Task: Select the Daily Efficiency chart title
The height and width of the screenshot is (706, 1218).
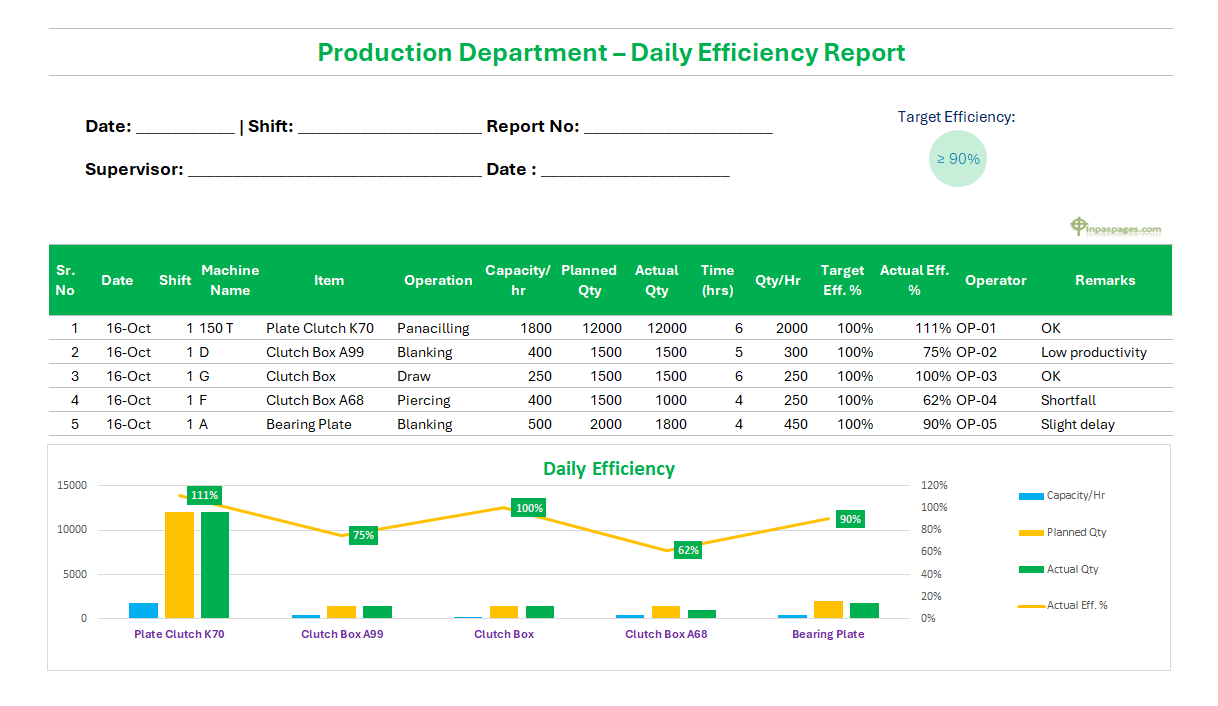Action: [x=609, y=468]
